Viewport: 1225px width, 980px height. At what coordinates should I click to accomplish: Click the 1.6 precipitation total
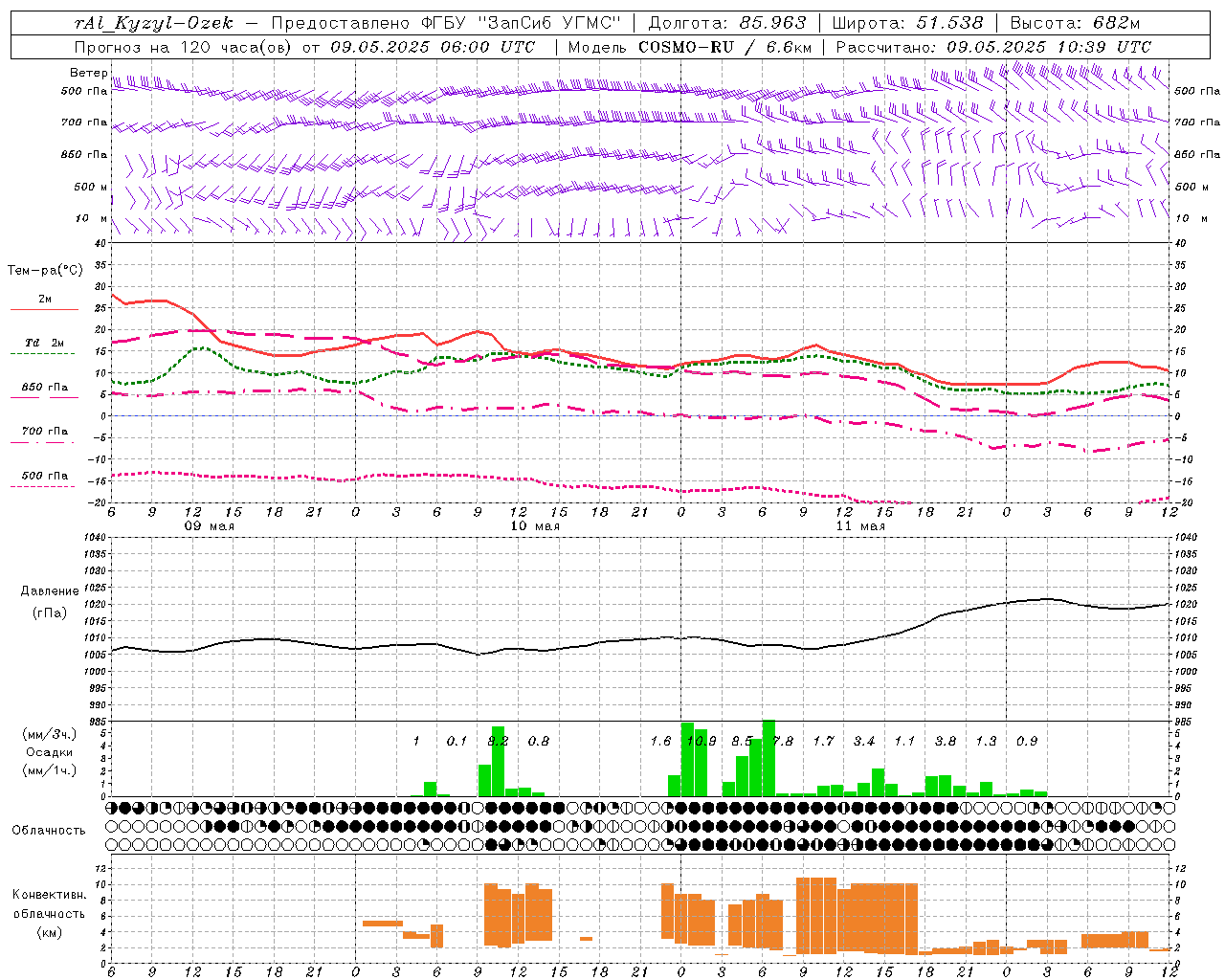click(x=660, y=742)
